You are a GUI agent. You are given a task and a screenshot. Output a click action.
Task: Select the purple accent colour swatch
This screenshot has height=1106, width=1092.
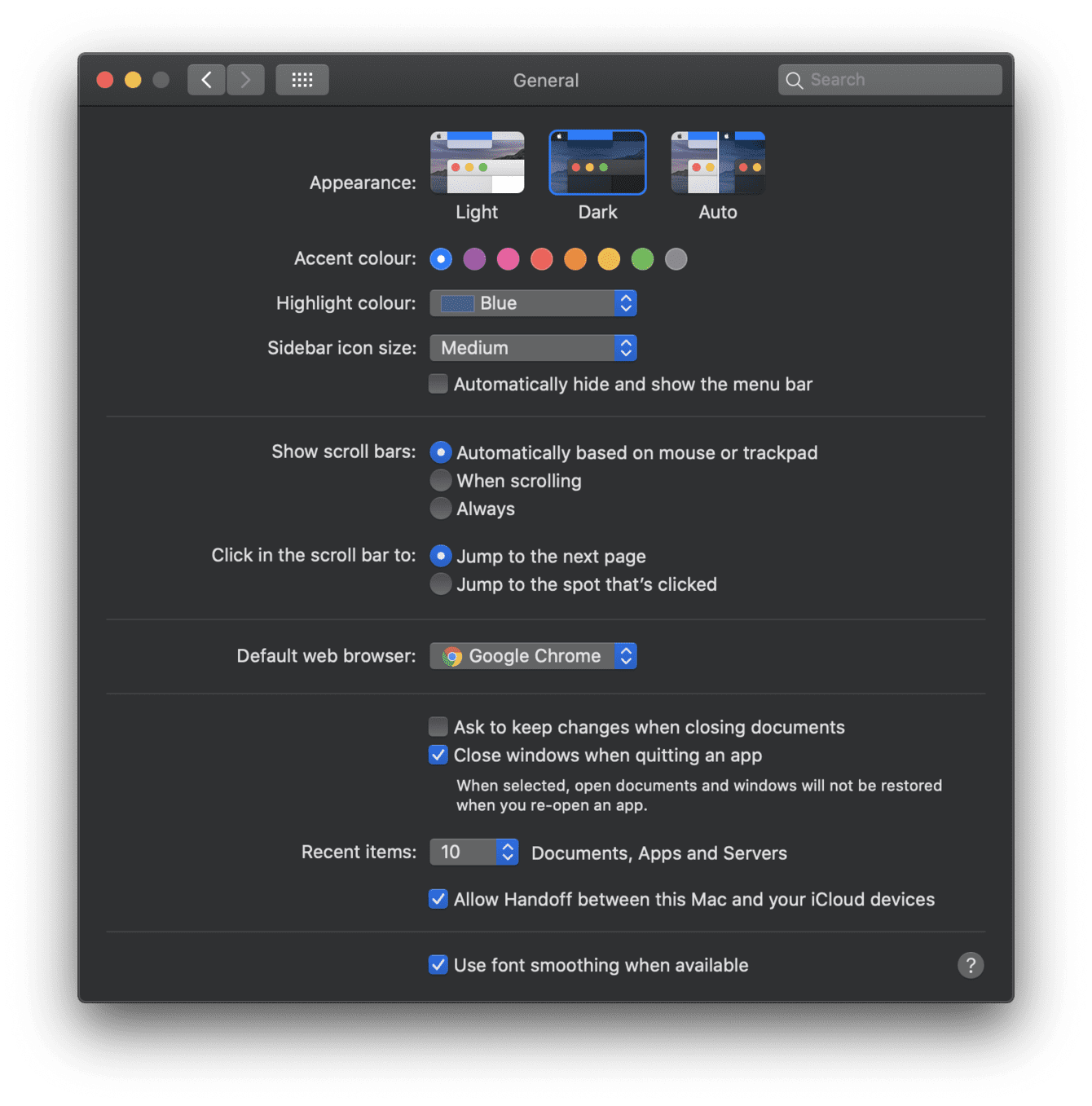[474, 258]
